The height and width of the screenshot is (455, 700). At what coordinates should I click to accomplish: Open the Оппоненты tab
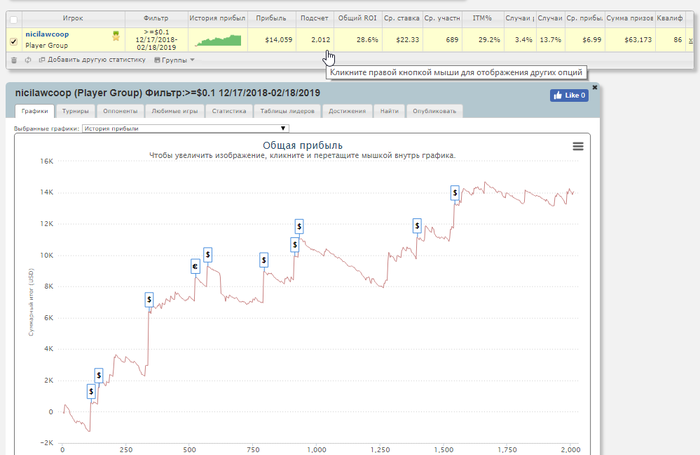click(x=120, y=111)
